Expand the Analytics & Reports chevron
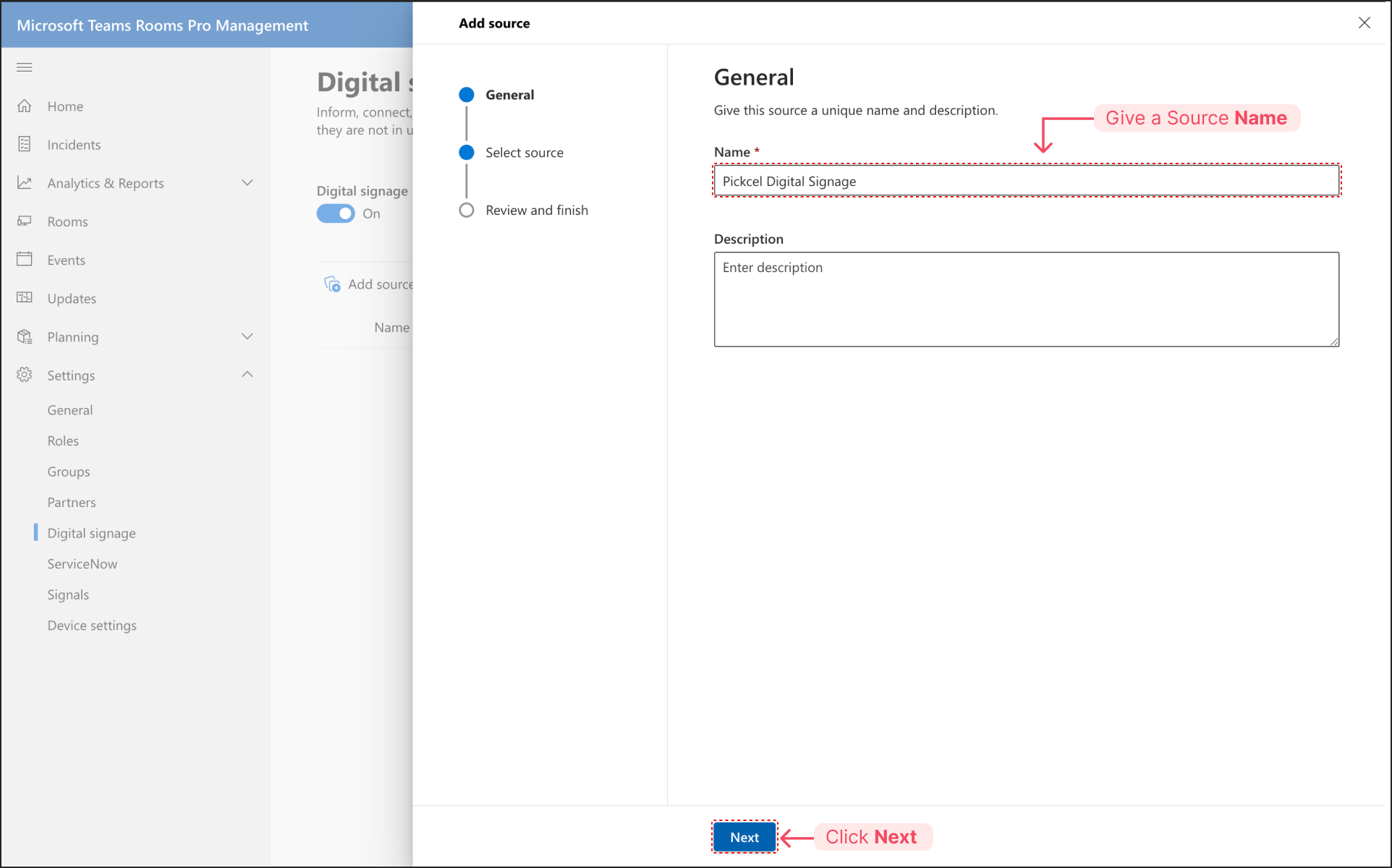This screenshot has width=1392, height=868. (x=247, y=183)
